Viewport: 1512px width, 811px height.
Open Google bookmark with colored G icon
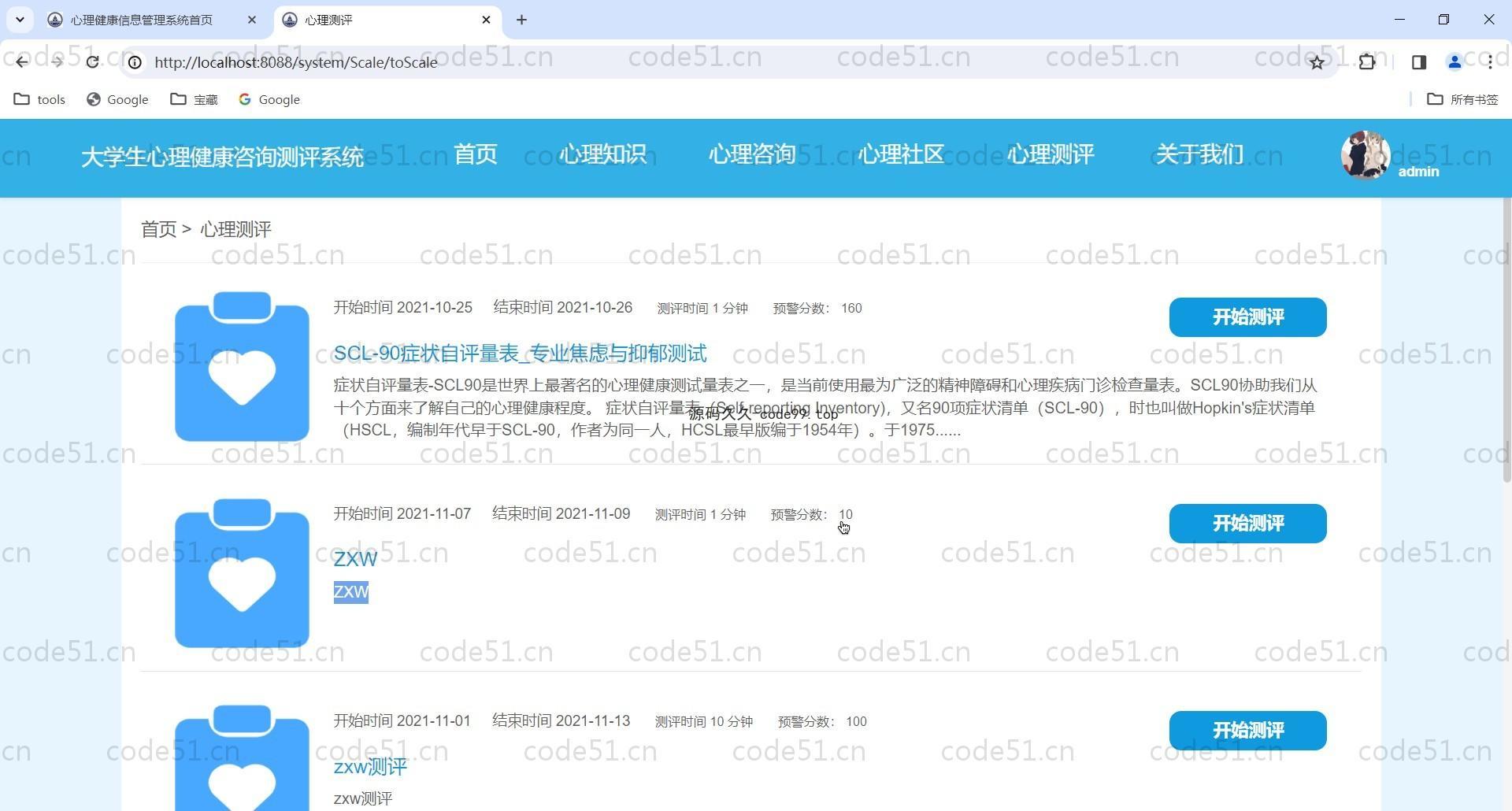[x=269, y=99]
